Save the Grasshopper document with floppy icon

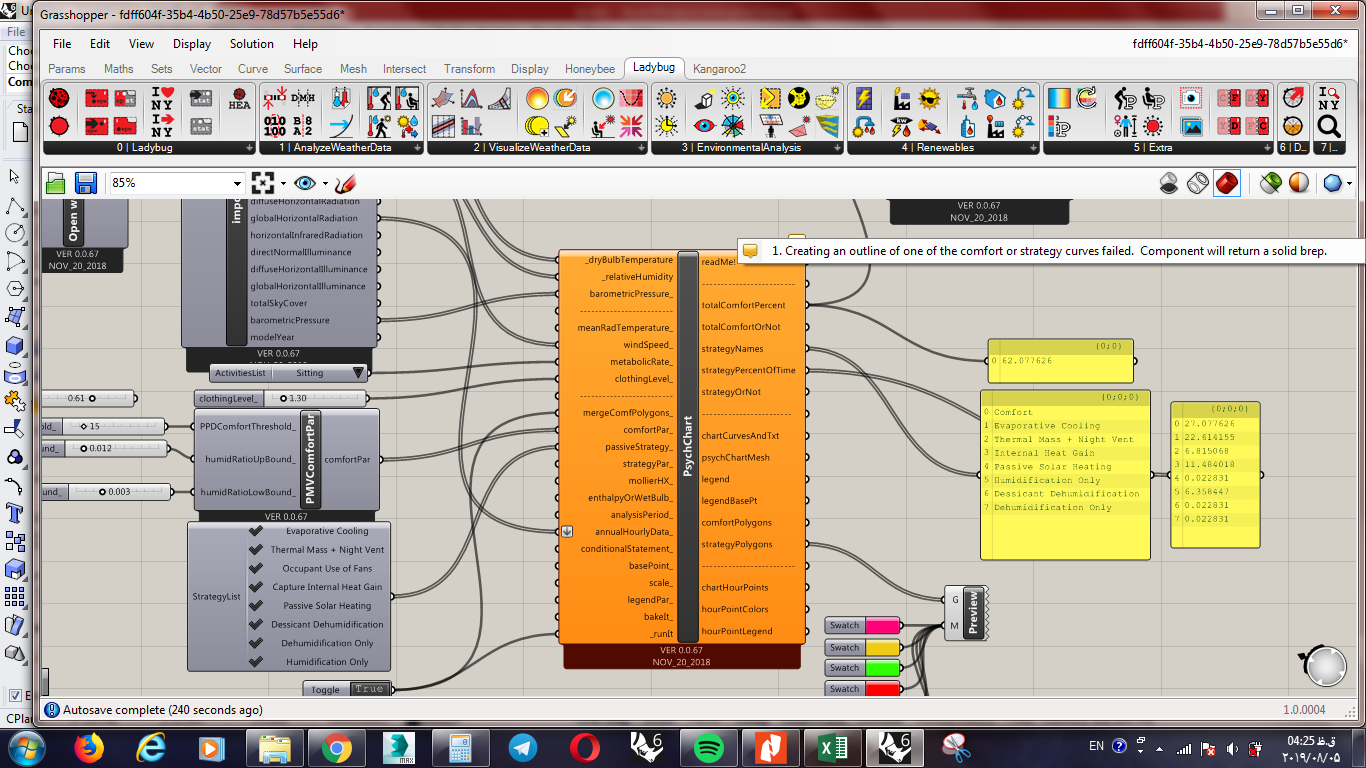(x=85, y=183)
